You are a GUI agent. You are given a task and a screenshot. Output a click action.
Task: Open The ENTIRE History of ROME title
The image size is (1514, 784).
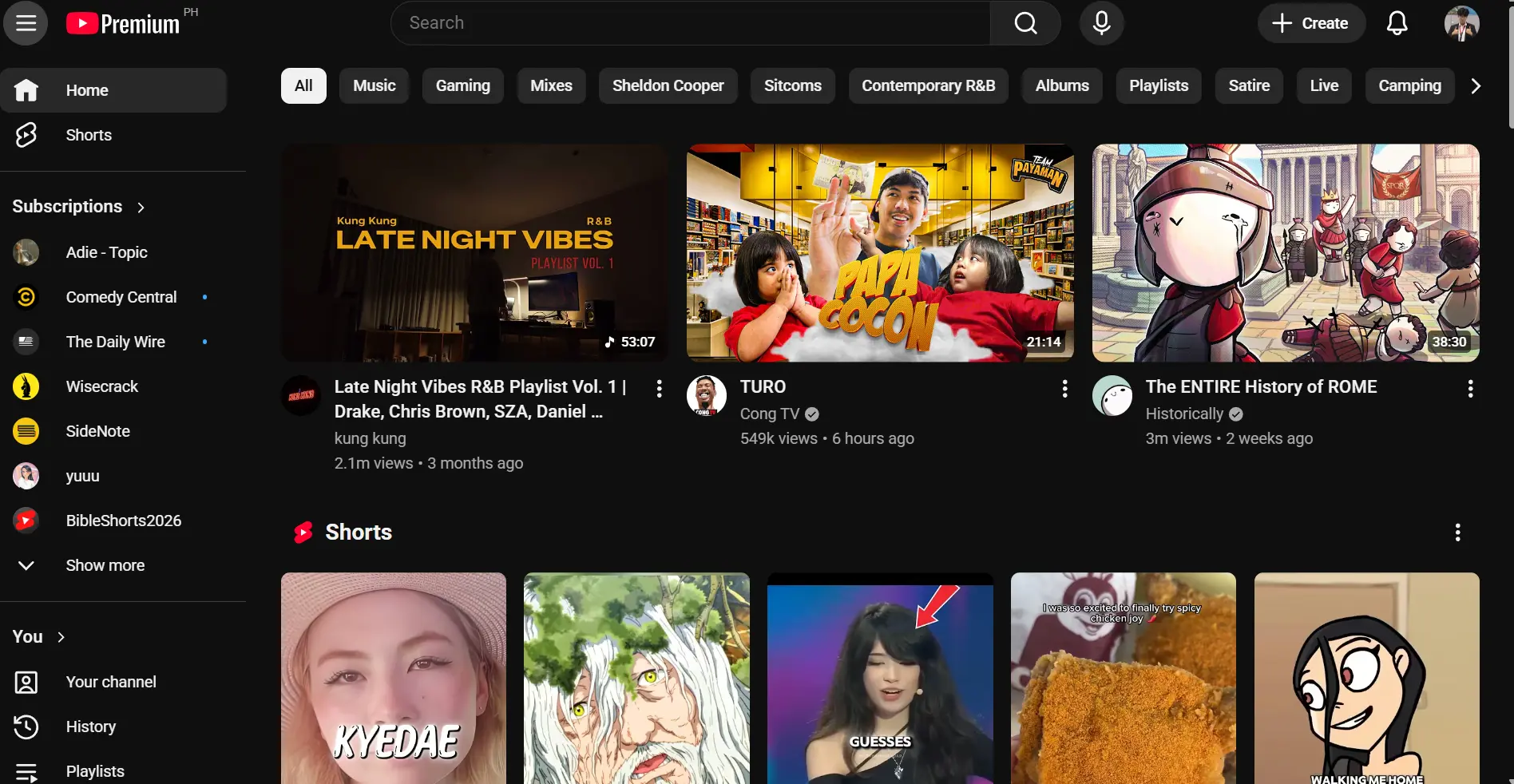[x=1261, y=386]
